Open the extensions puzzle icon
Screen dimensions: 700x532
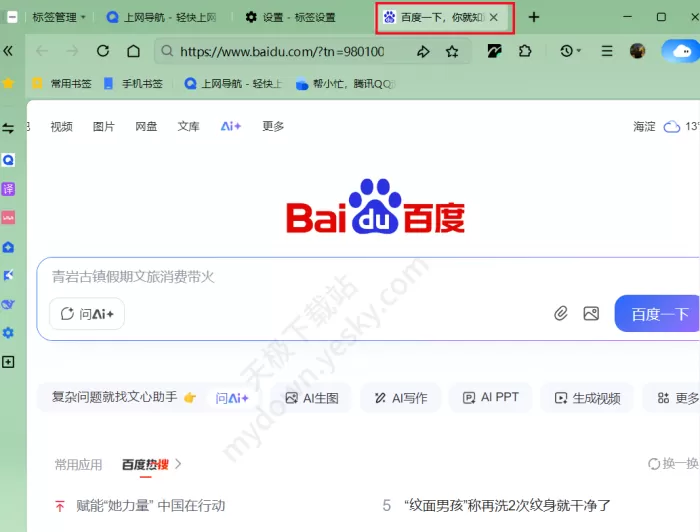coord(525,51)
